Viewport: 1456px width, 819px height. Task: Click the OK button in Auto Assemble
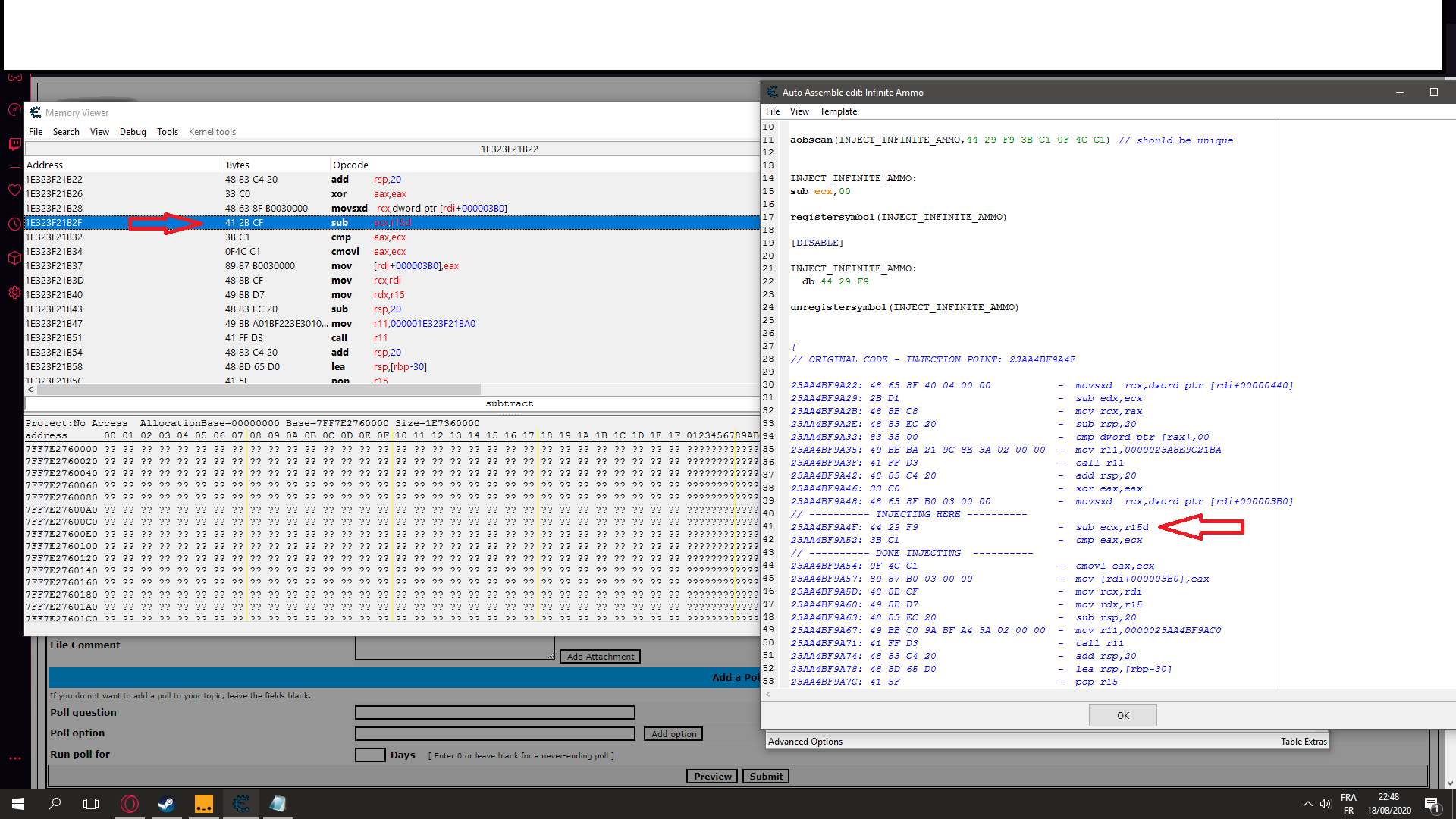(x=1122, y=715)
